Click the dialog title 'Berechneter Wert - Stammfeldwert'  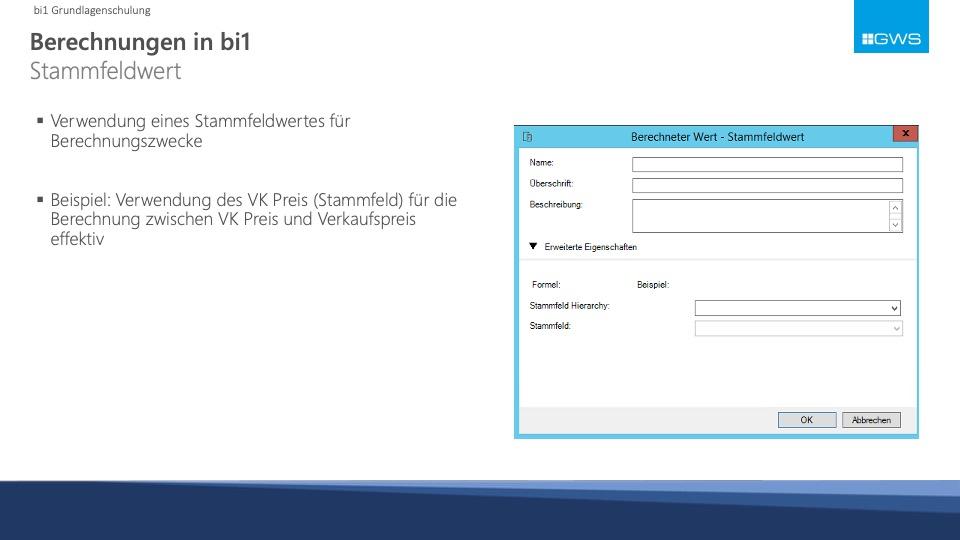pyautogui.click(x=718, y=137)
